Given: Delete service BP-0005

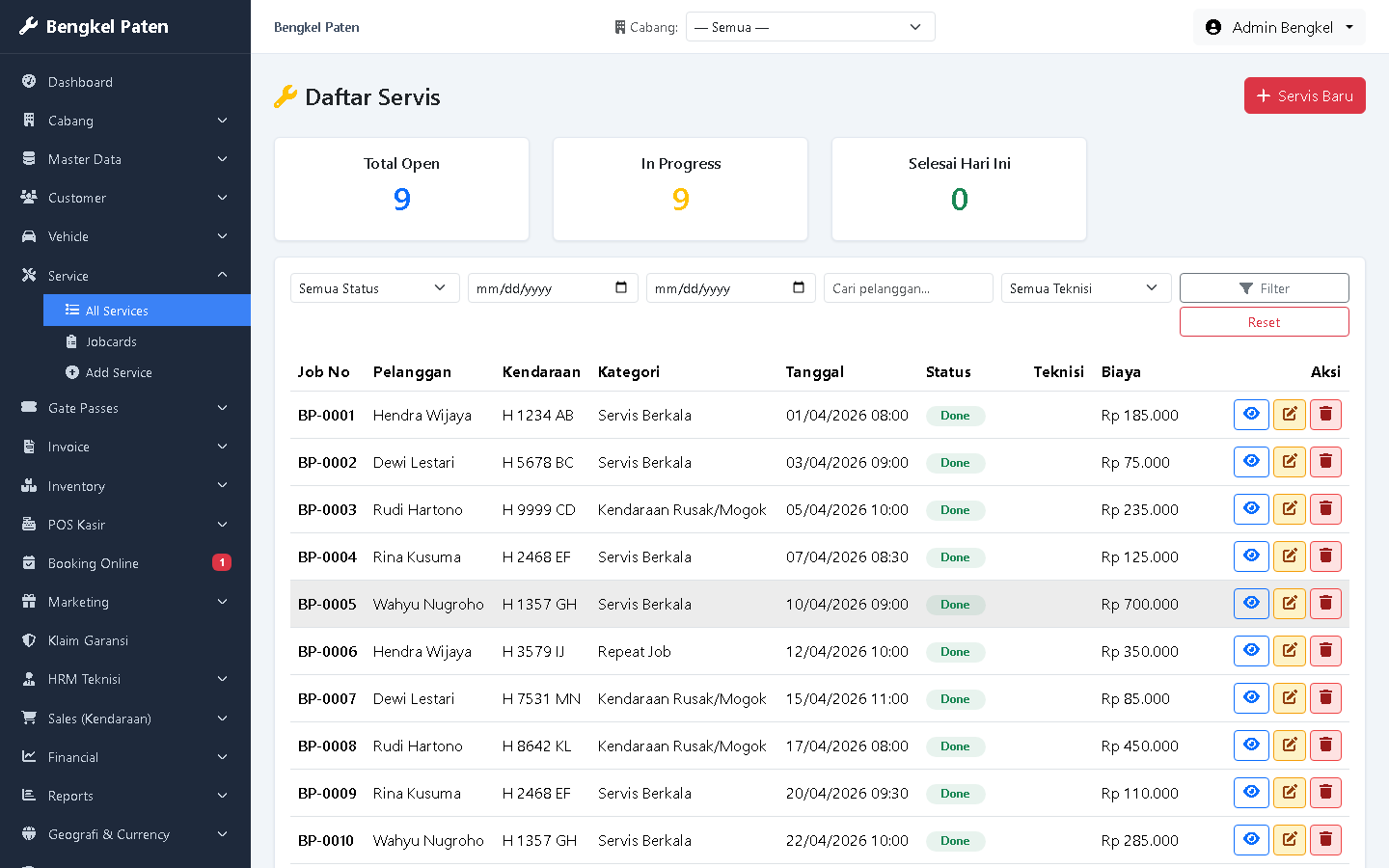Looking at the screenshot, I should pos(1326,604).
